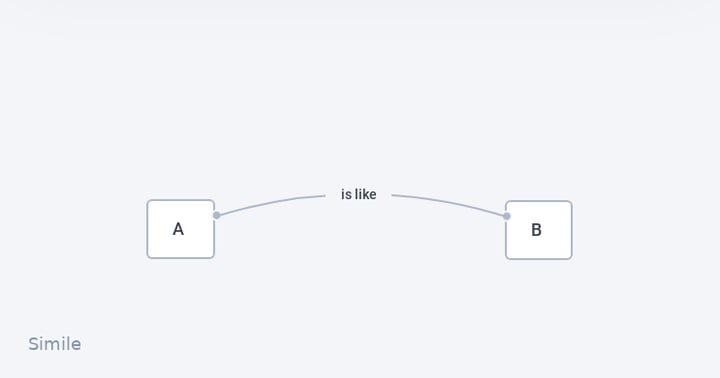Click the connector dot on node B
Screen dimensions: 720x378
506,216
